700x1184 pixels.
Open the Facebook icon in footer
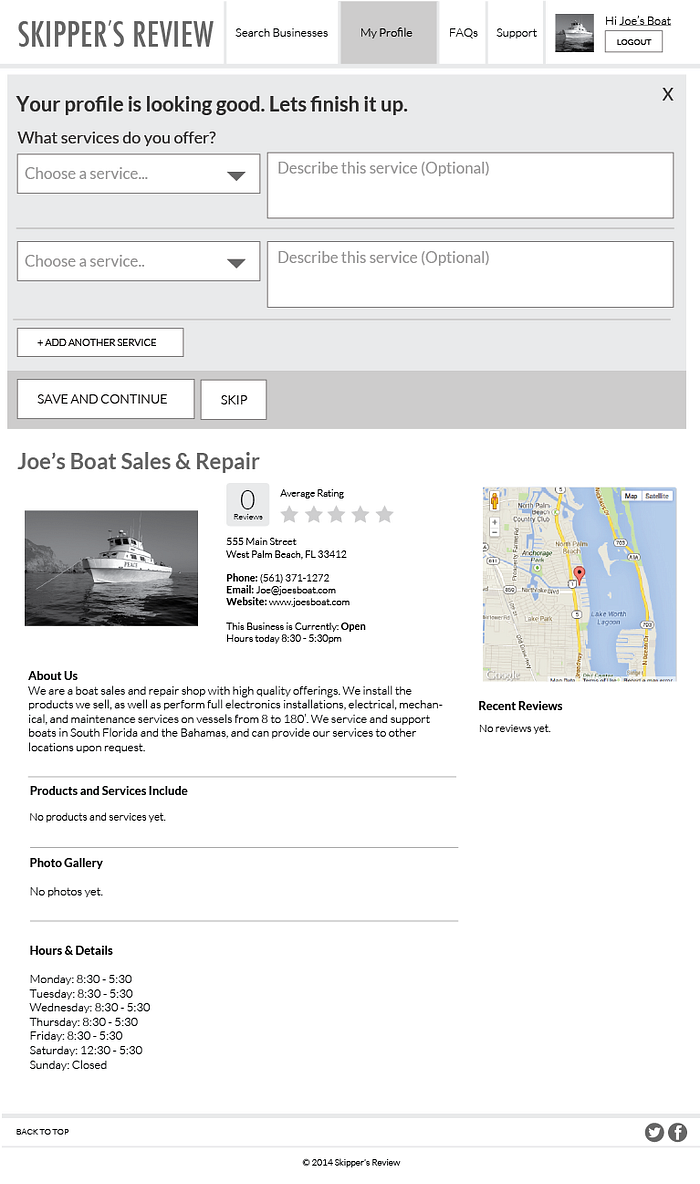tap(677, 1132)
